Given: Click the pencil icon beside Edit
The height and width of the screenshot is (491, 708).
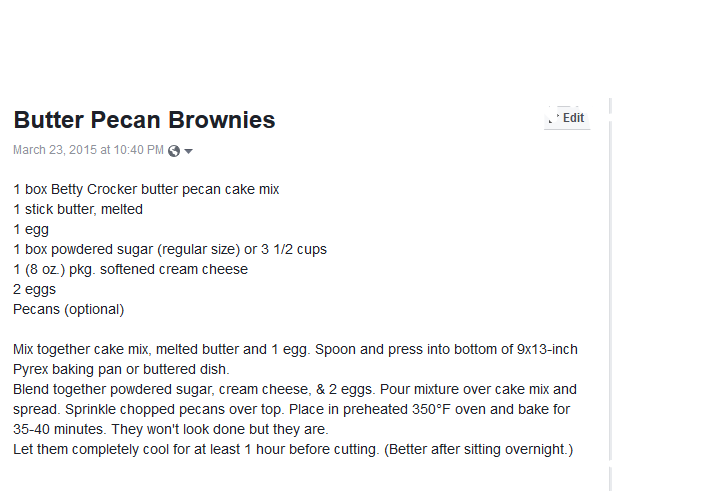Looking at the screenshot, I should pyautogui.click(x=552, y=118).
